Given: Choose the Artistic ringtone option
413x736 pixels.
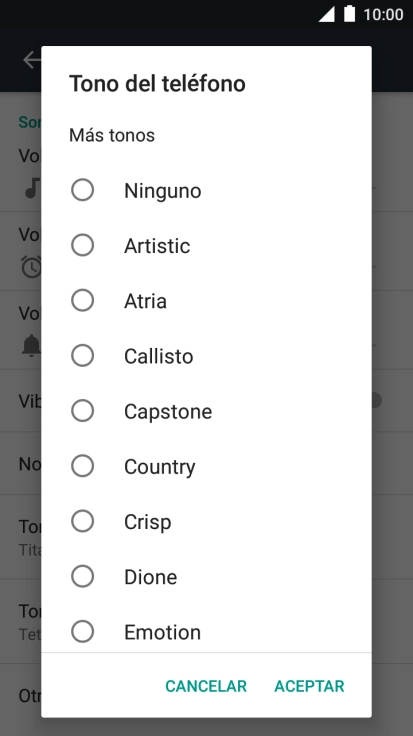Looking at the screenshot, I should pyautogui.click(x=206, y=245).
